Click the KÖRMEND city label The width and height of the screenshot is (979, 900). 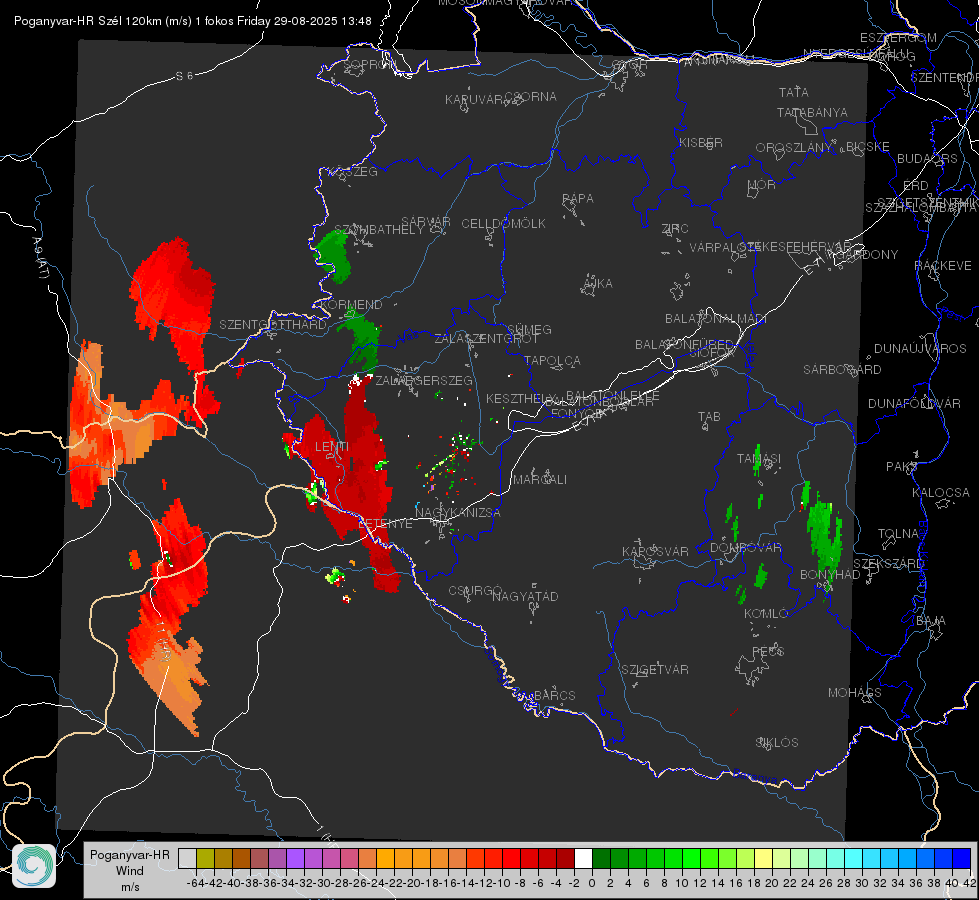(x=351, y=305)
